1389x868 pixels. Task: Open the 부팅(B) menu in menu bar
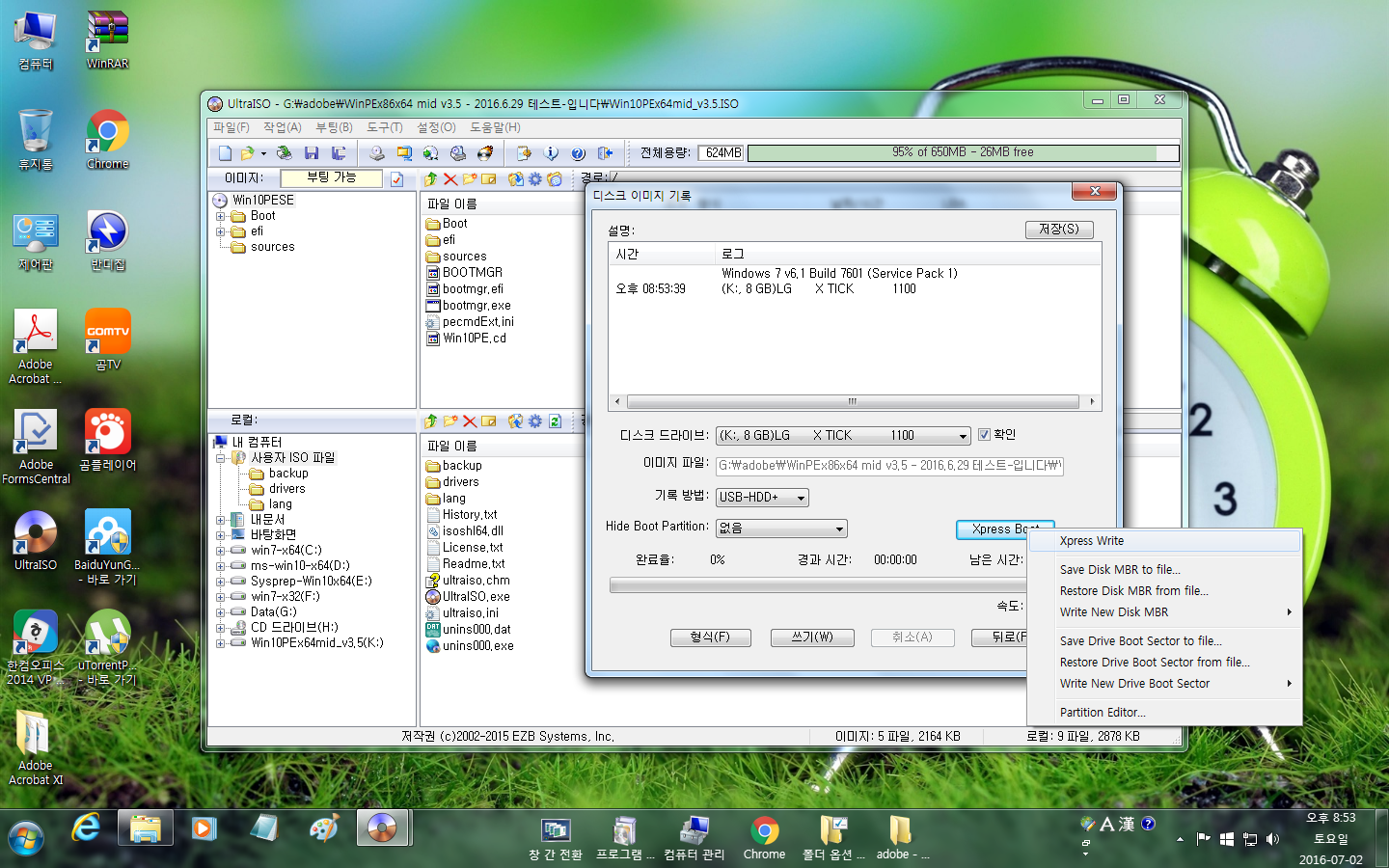coord(334,127)
